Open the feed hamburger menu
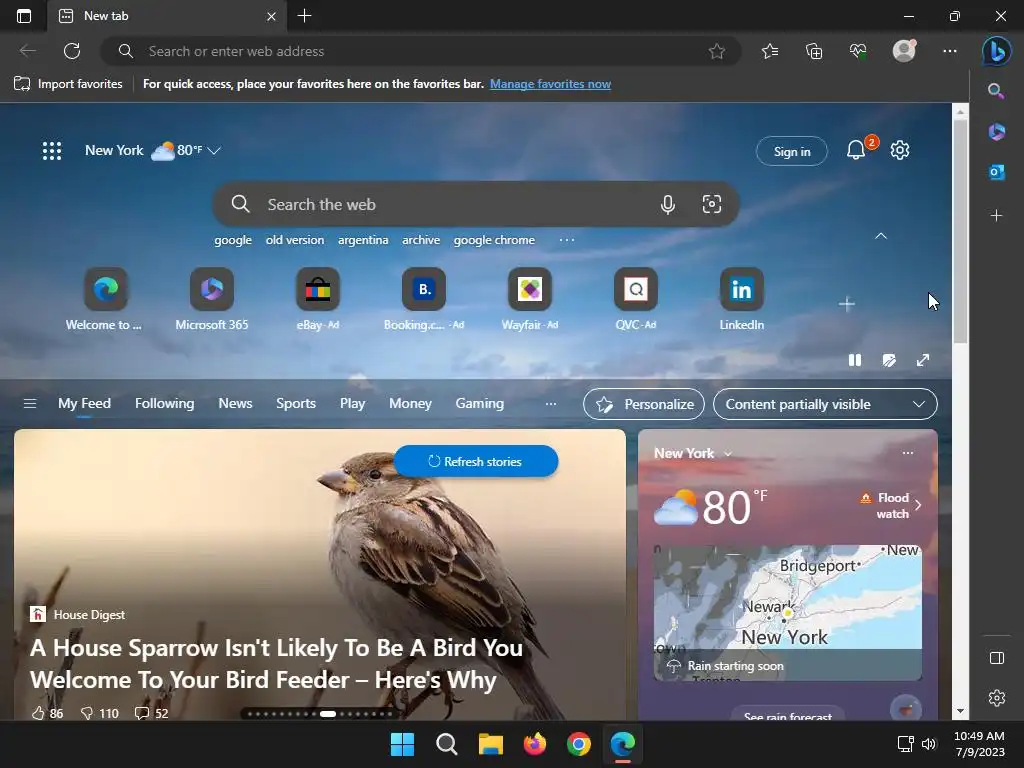Image resolution: width=1024 pixels, height=768 pixels. click(30, 404)
